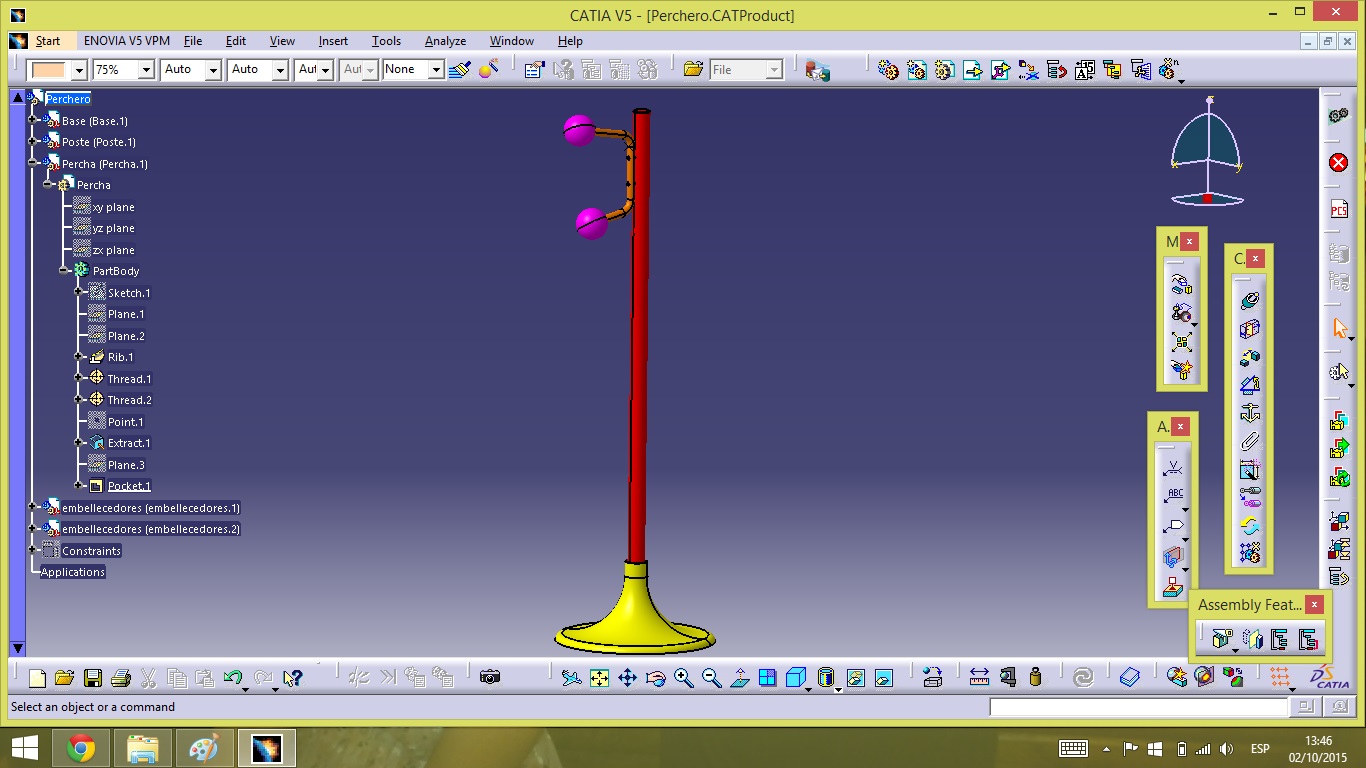Screen dimensions: 1366x768
Task: Click the fill color swatch
Action: (49, 70)
